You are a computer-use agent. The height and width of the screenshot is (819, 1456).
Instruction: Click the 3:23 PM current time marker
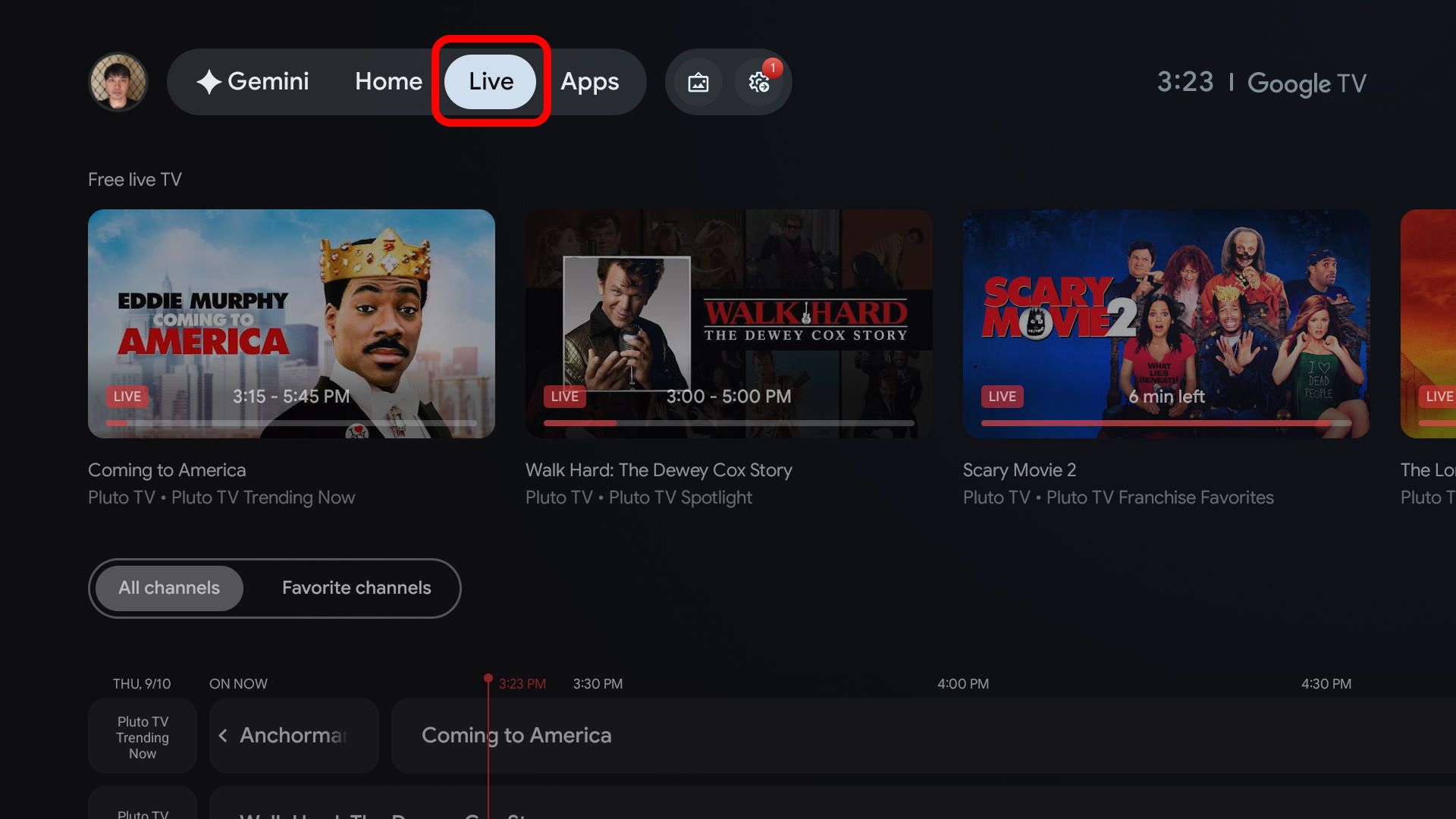click(x=522, y=683)
